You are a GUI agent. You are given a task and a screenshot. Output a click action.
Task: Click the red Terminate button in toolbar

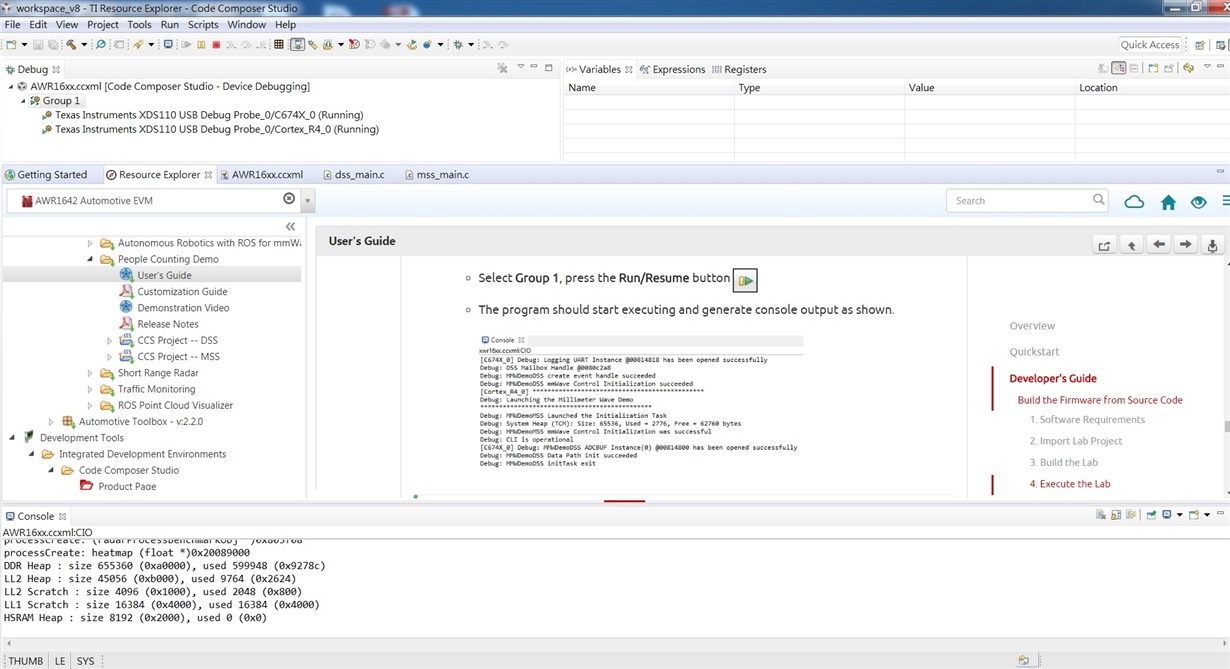click(216, 45)
